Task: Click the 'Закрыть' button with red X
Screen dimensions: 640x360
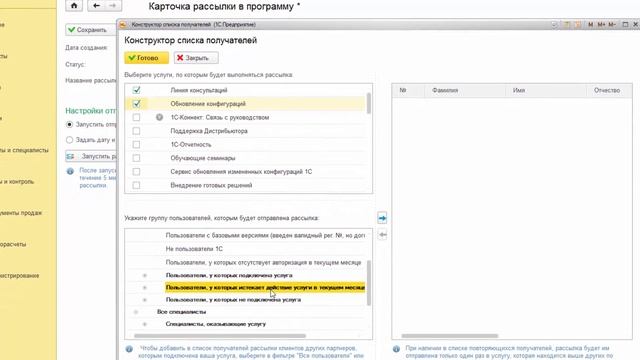Action: point(196,58)
